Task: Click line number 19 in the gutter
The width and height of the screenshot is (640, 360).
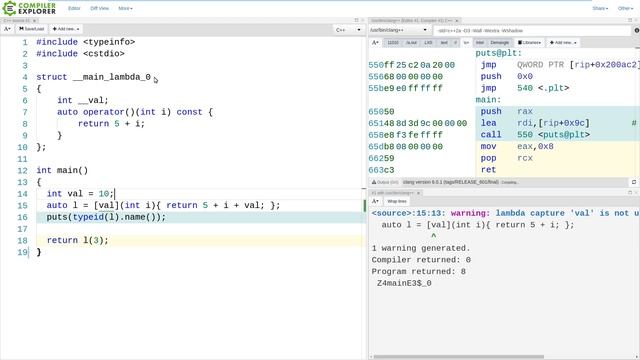Action: click(x=22, y=252)
